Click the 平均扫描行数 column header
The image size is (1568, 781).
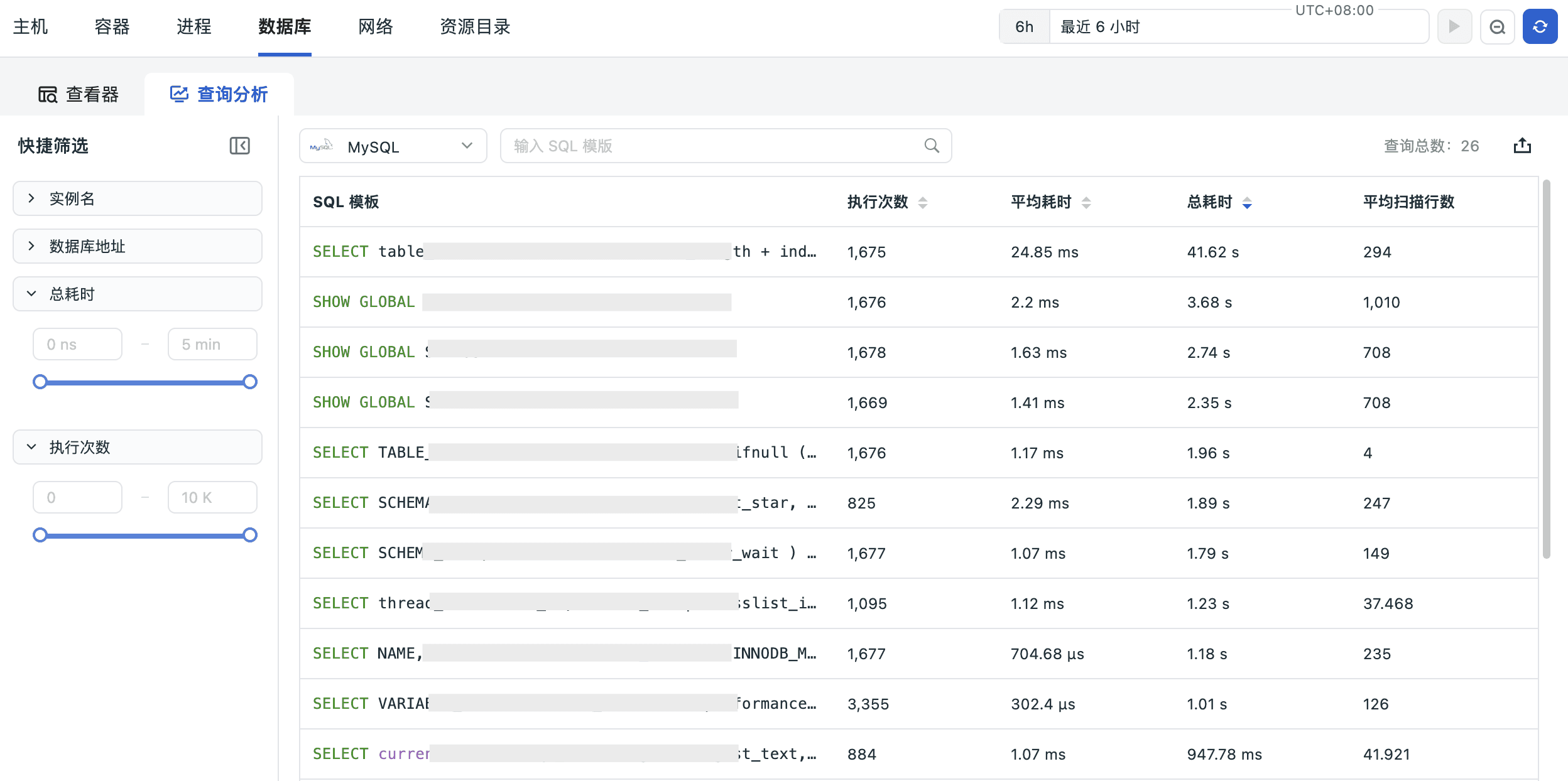pos(1408,202)
